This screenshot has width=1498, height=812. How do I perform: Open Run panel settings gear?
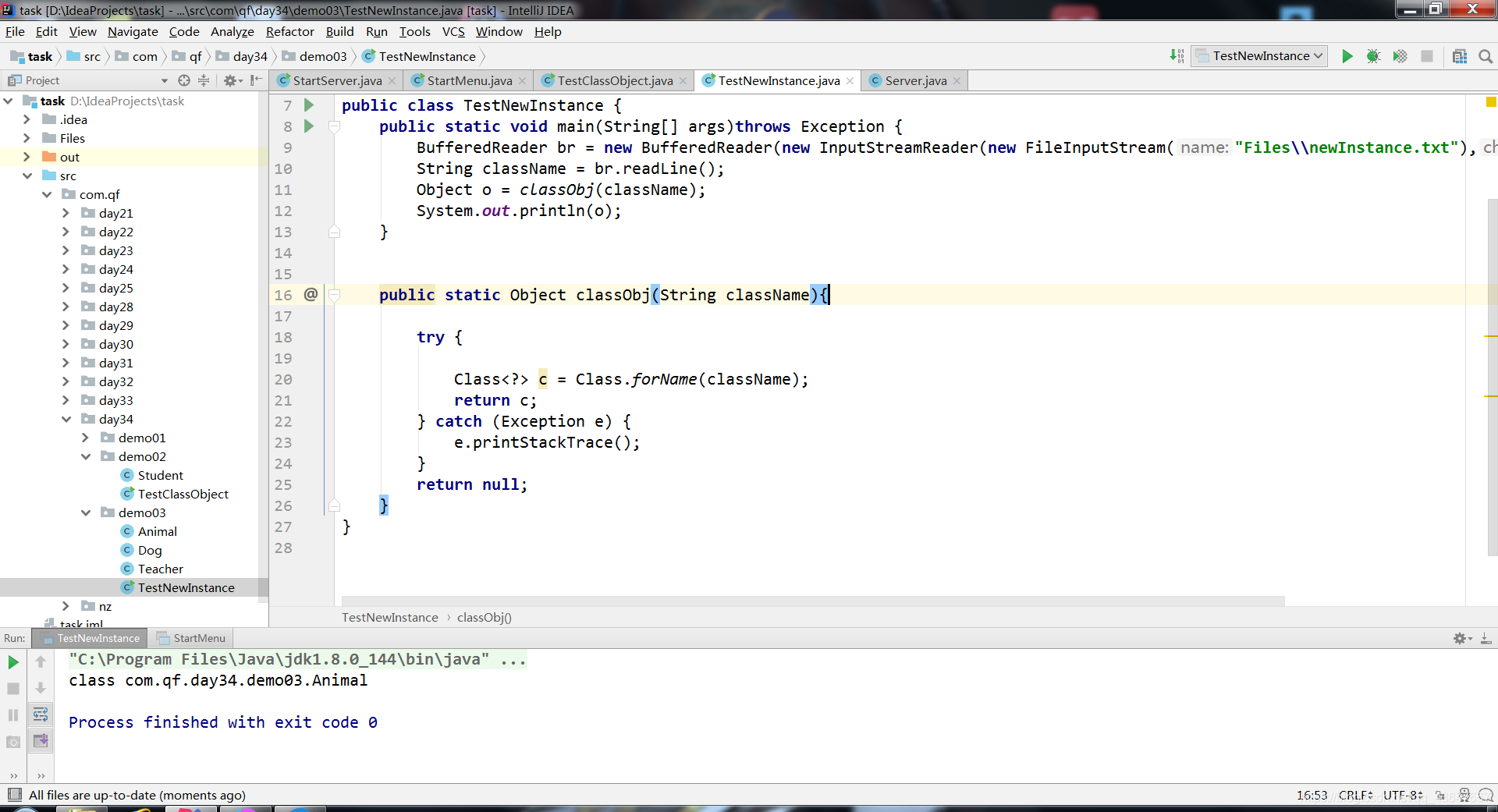(x=1461, y=638)
